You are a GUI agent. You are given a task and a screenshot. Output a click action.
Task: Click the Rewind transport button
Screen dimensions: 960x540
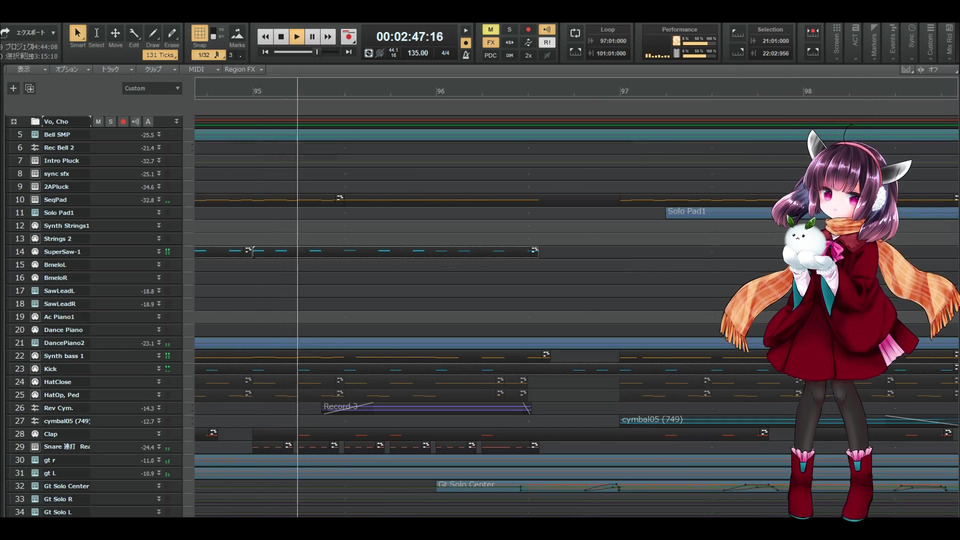[x=265, y=37]
